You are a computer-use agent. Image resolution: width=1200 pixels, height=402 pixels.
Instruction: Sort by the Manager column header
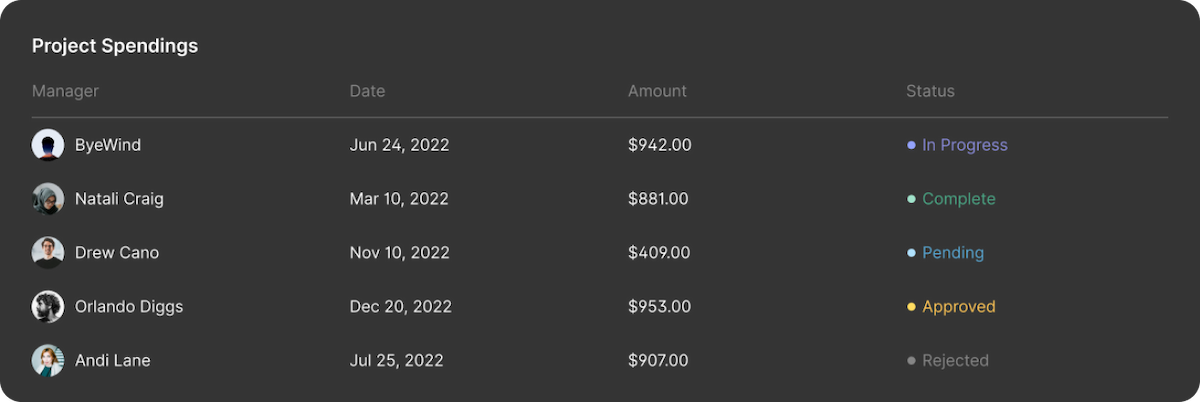[65, 91]
